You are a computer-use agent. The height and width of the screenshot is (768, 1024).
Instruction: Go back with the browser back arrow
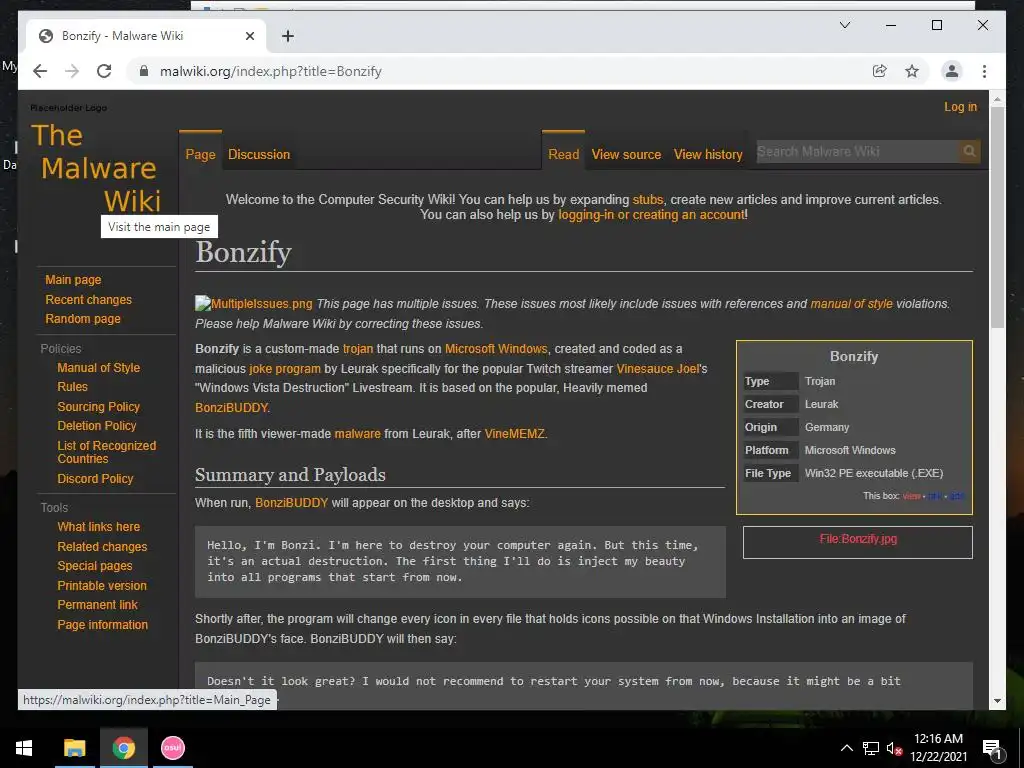40,71
